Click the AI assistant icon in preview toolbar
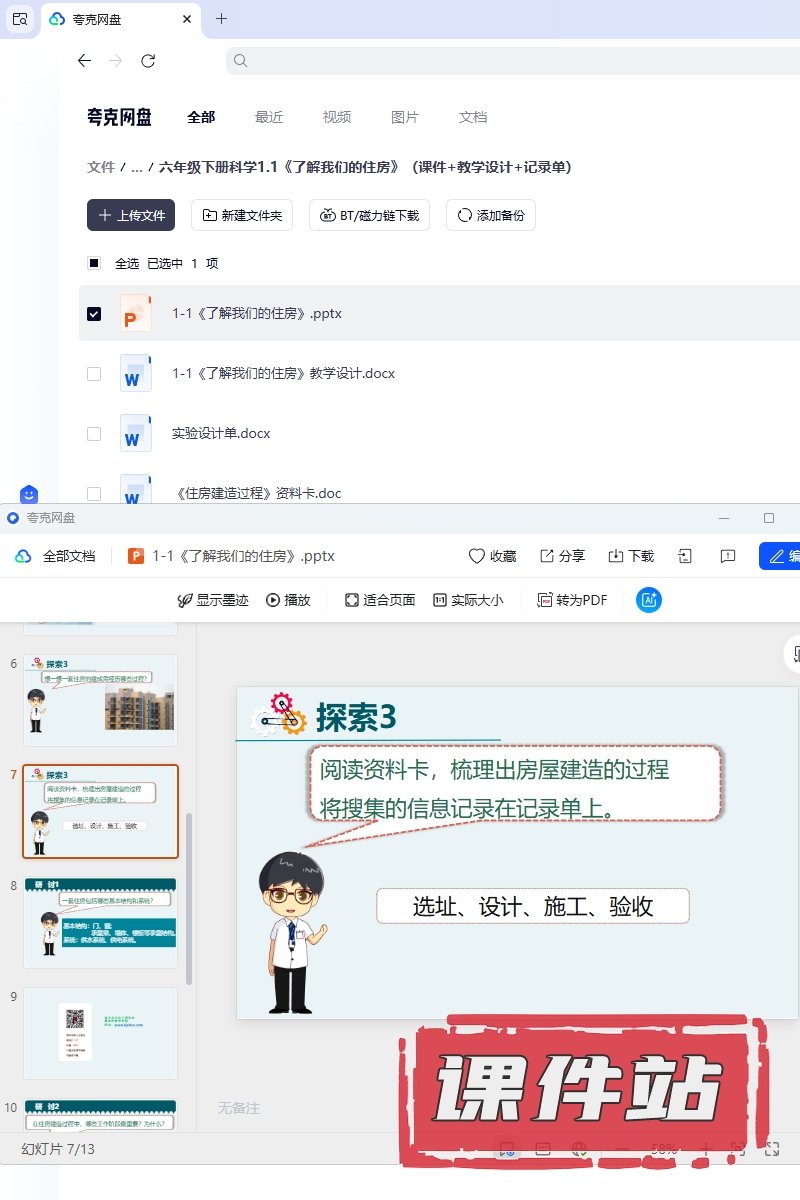 pyautogui.click(x=649, y=600)
